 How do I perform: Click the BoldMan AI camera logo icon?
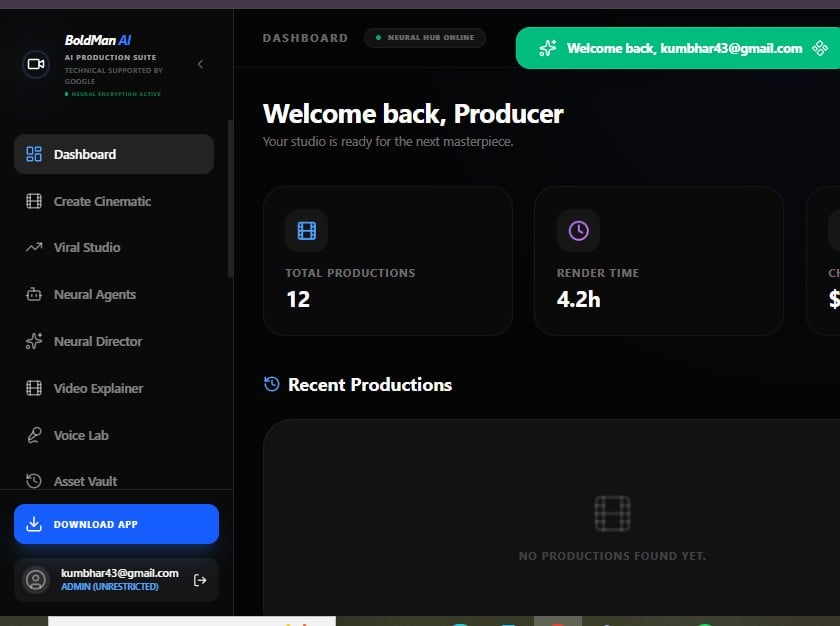(36, 64)
